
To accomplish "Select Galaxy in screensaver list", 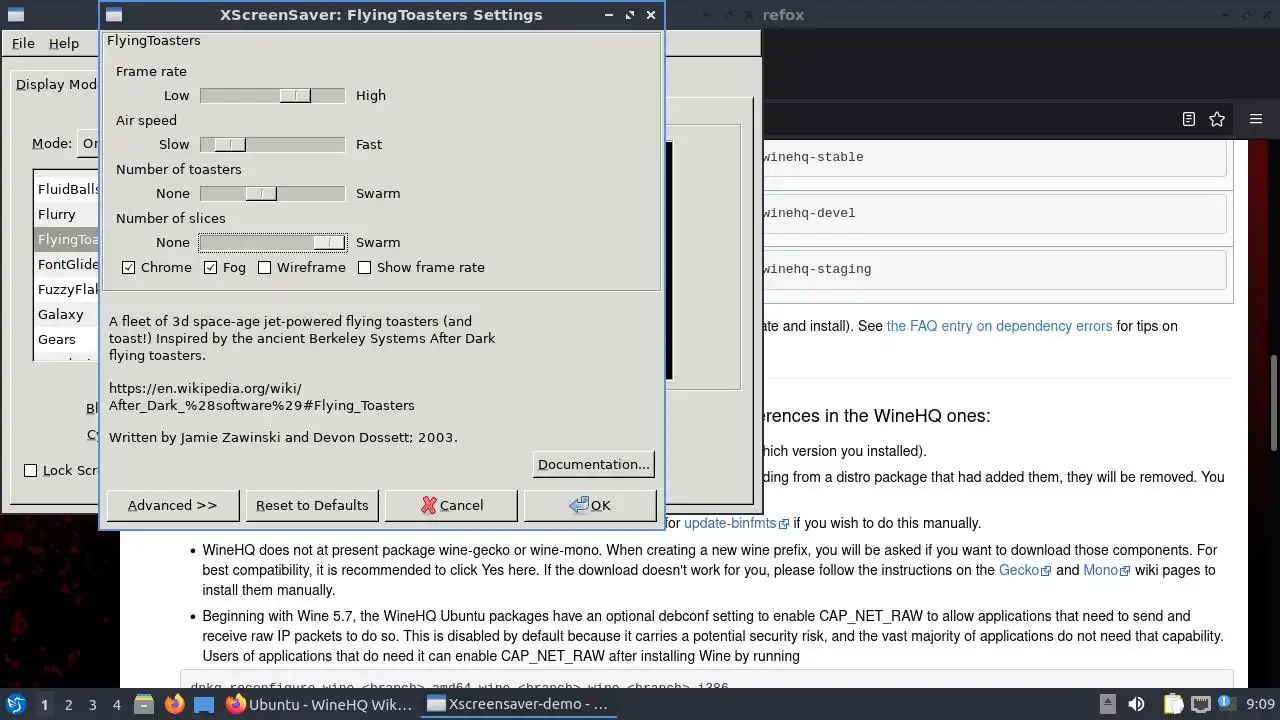I will click(67, 314).
